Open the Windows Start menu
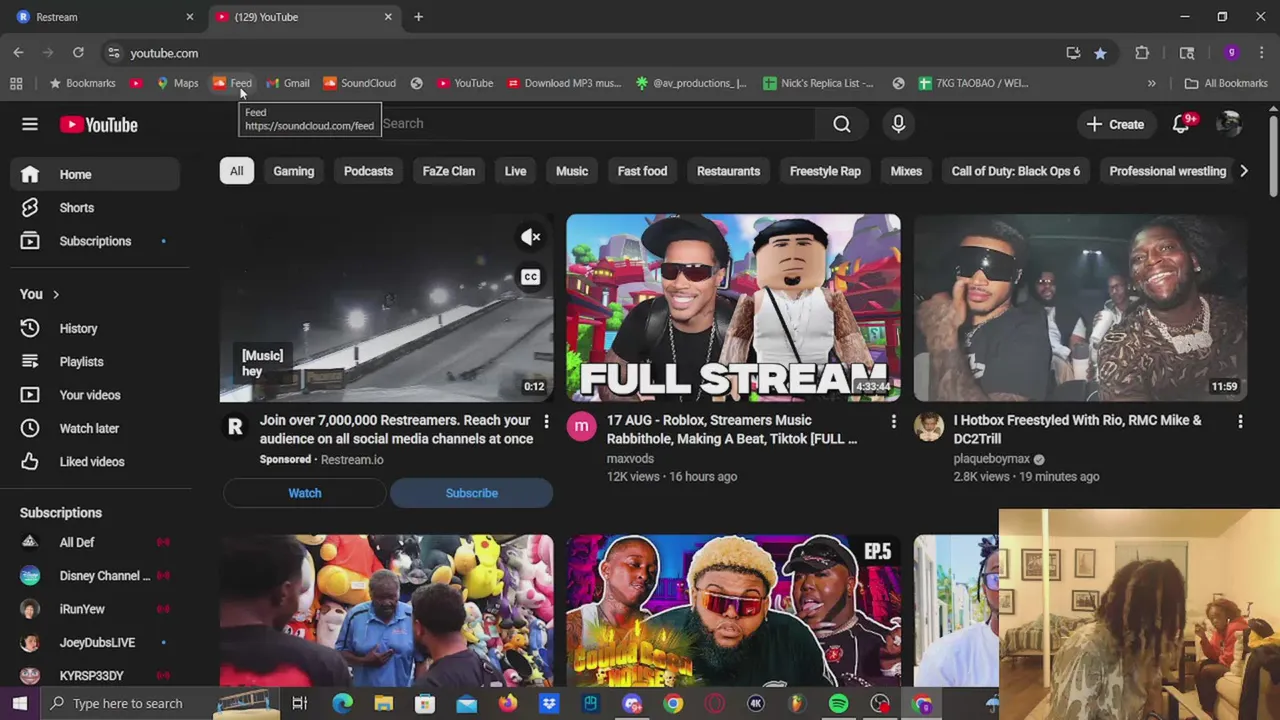This screenshot has height=720, width=1280. coord(19,704)
